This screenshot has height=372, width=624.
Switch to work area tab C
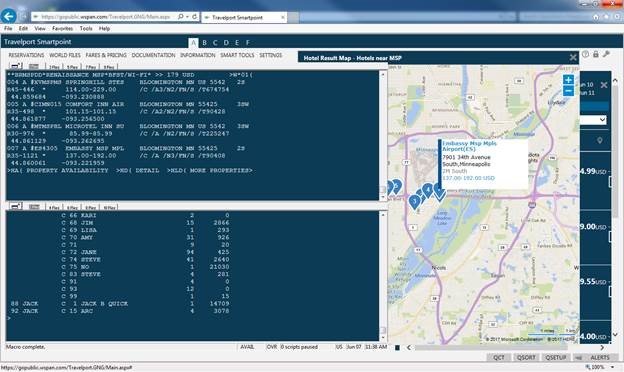click(215, 43)
